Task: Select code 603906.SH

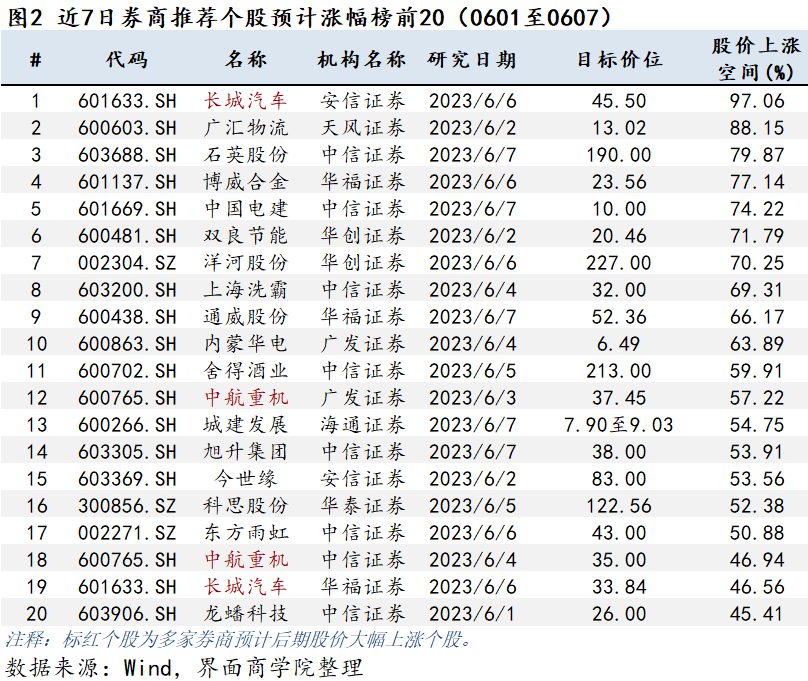Action: pos(127,614)
